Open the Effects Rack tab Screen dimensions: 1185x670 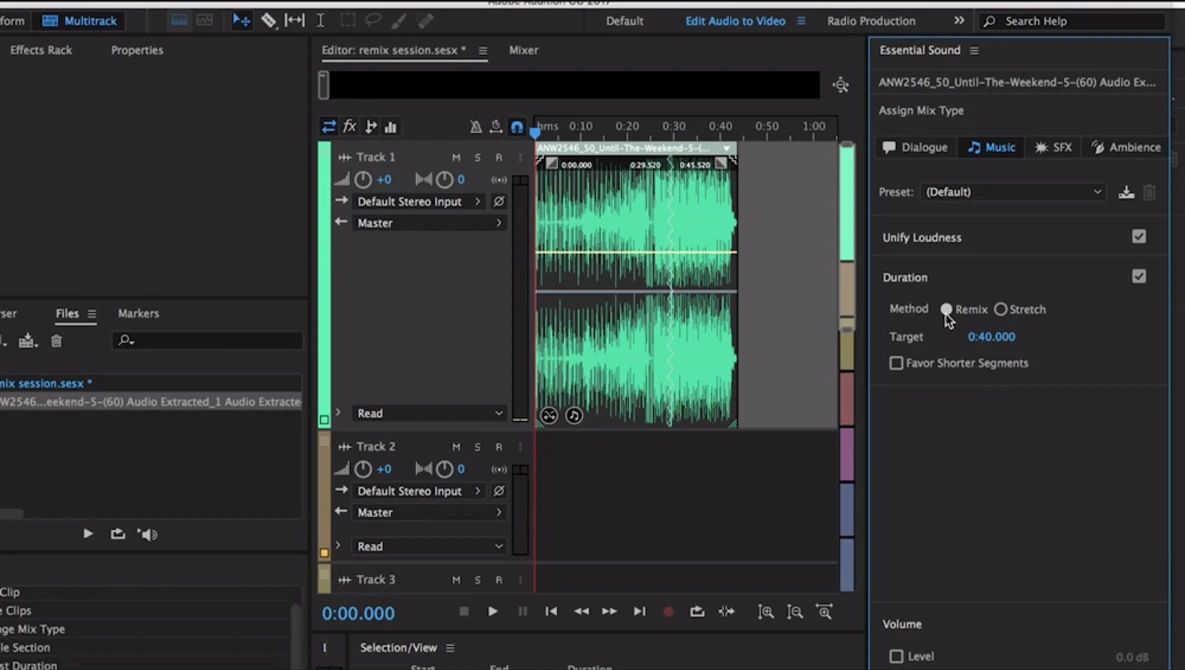coord(41,50)
